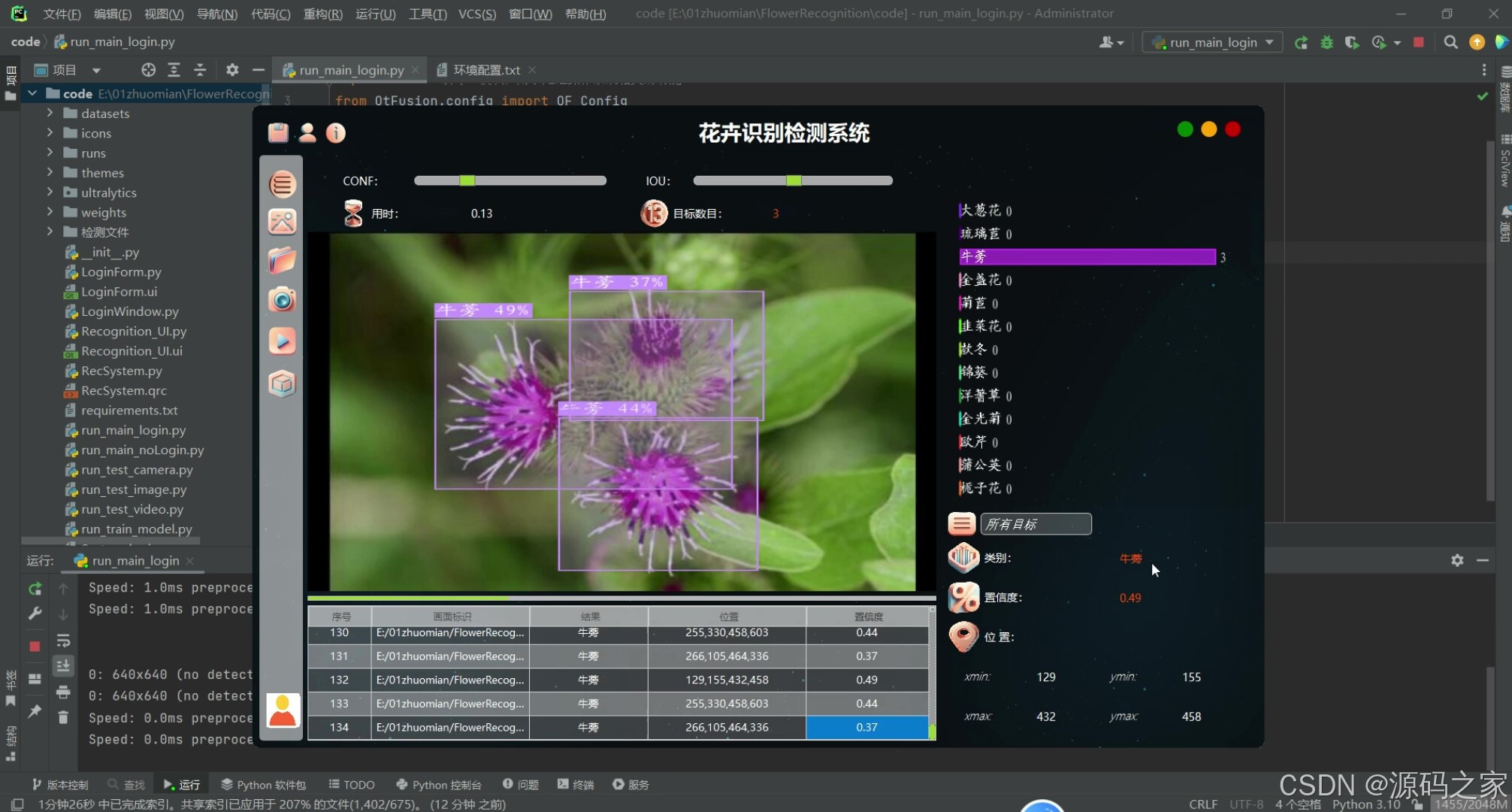Click the camera detection icon in sidebar

point(282,300)
